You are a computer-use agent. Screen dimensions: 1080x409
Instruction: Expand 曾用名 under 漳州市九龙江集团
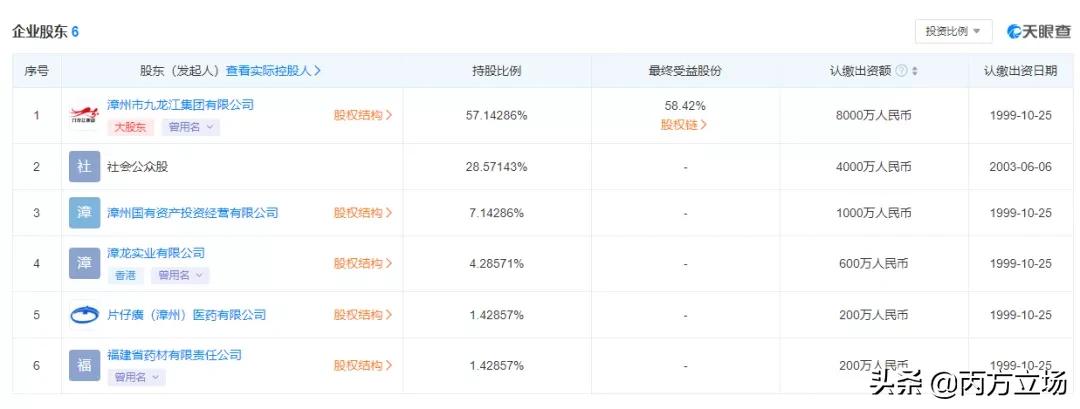(190, 127)
